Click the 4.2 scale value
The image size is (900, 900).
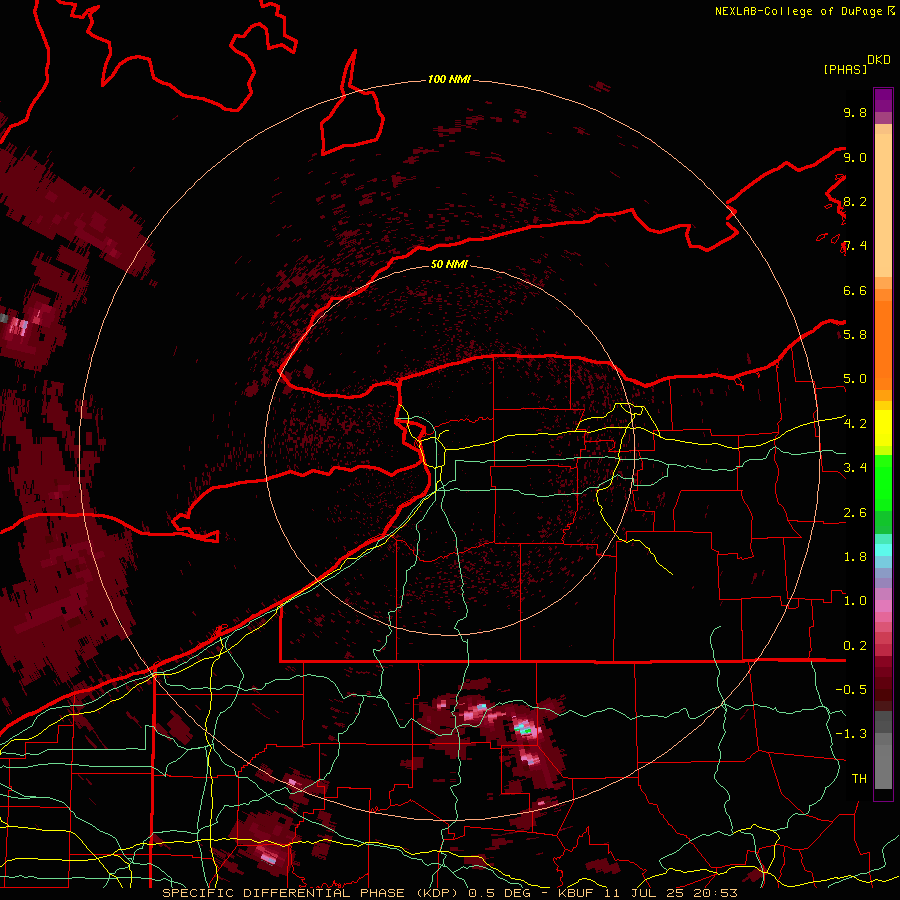(x=855, y=424)
